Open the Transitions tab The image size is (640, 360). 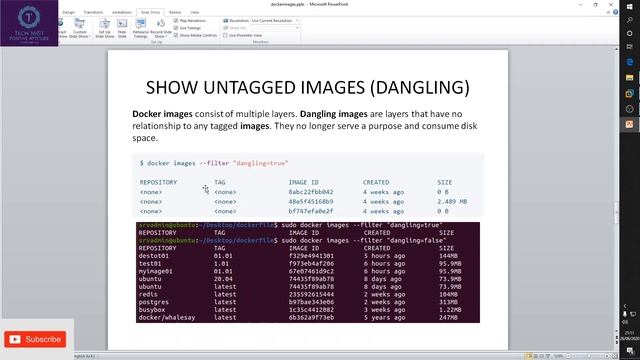[x=93, y=12]
